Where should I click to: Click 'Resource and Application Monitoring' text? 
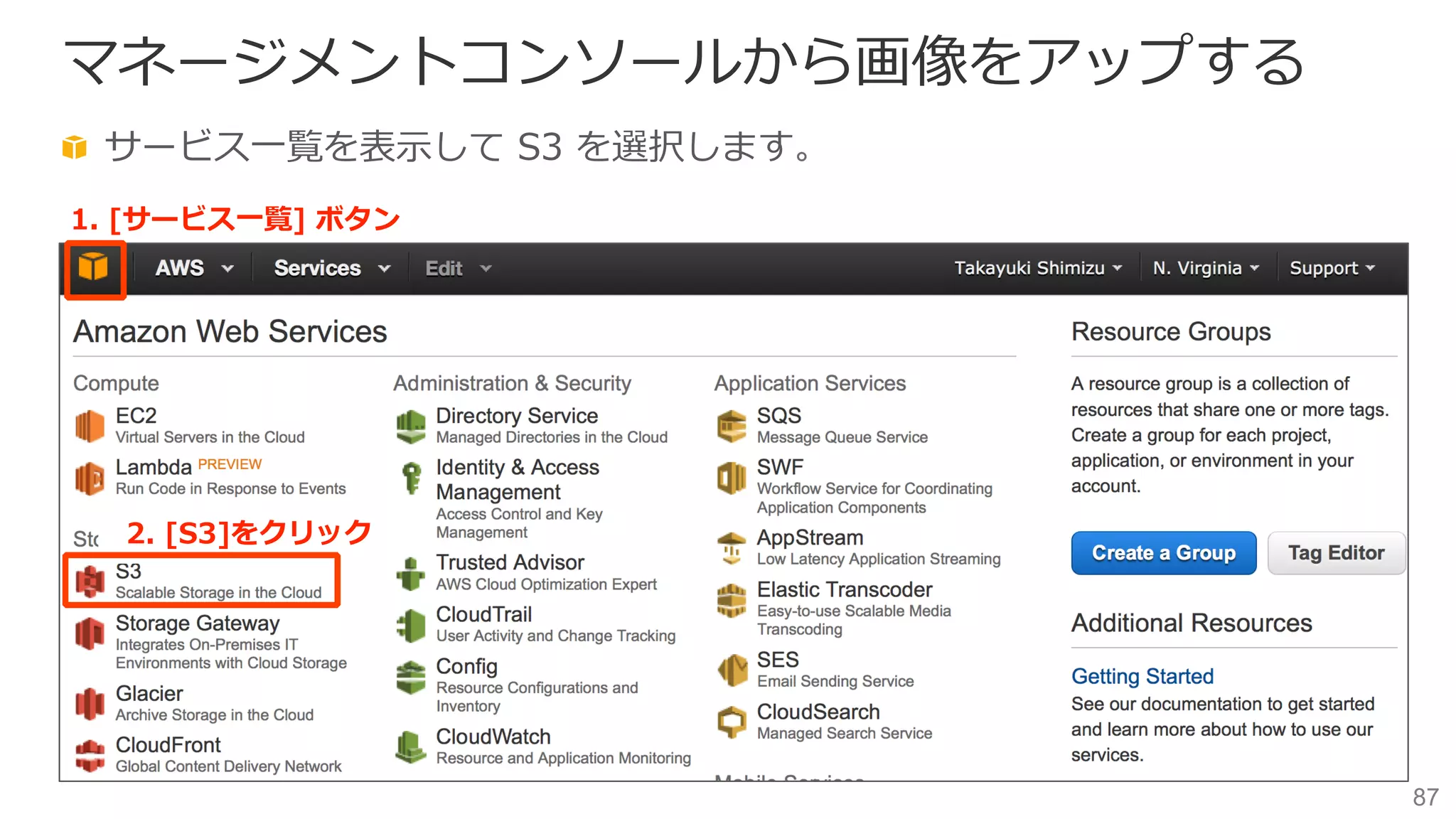coord(563,758)
